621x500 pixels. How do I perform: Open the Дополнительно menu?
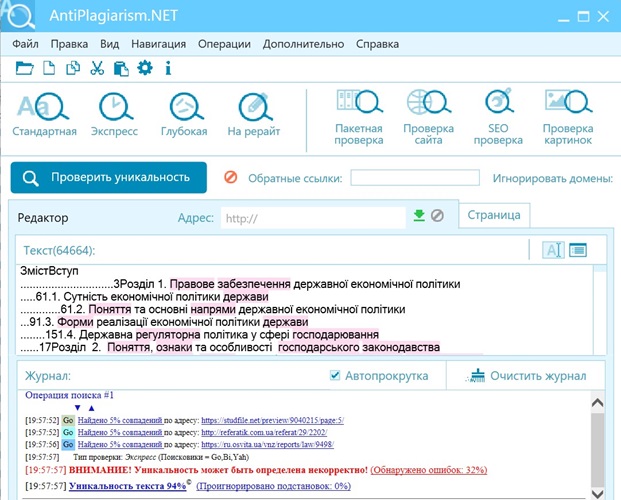coord(303,44)
